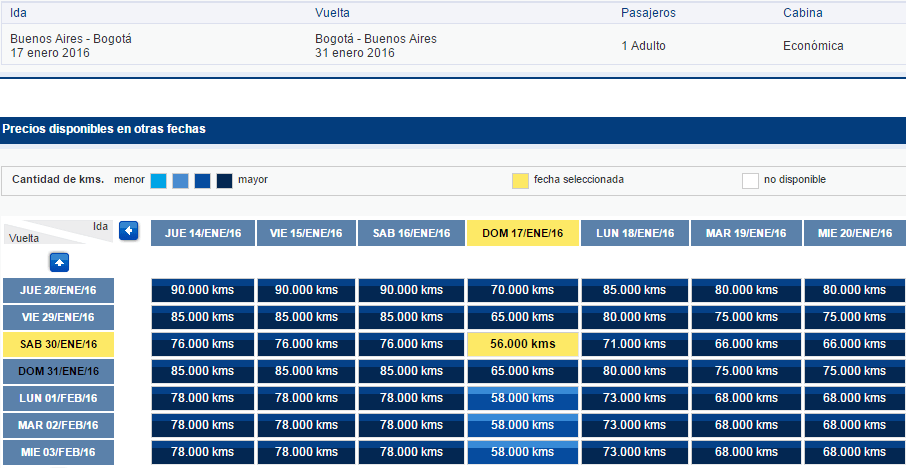Choose 58.000 kms in LUN 01/FEB/16 row
906x468 pixels.
[x=523, y=398]
